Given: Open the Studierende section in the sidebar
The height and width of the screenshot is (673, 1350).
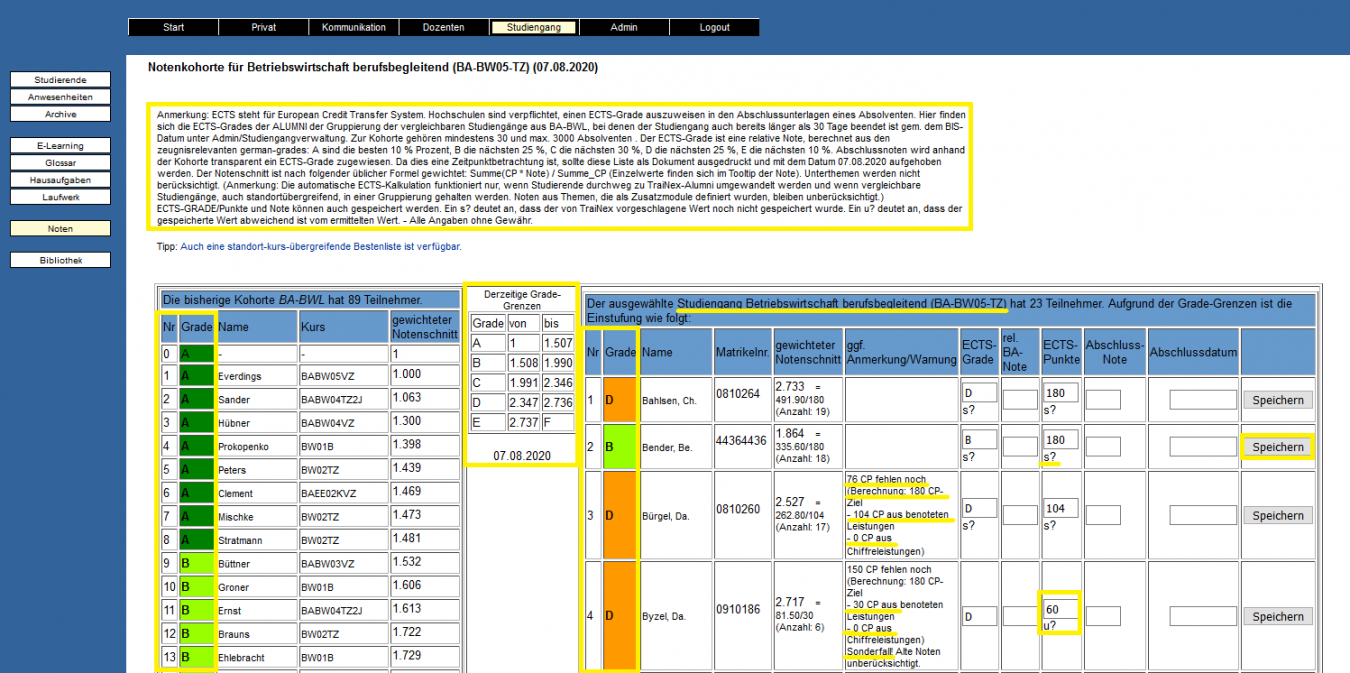Looking at the screenshot, I should pos(60,79).
